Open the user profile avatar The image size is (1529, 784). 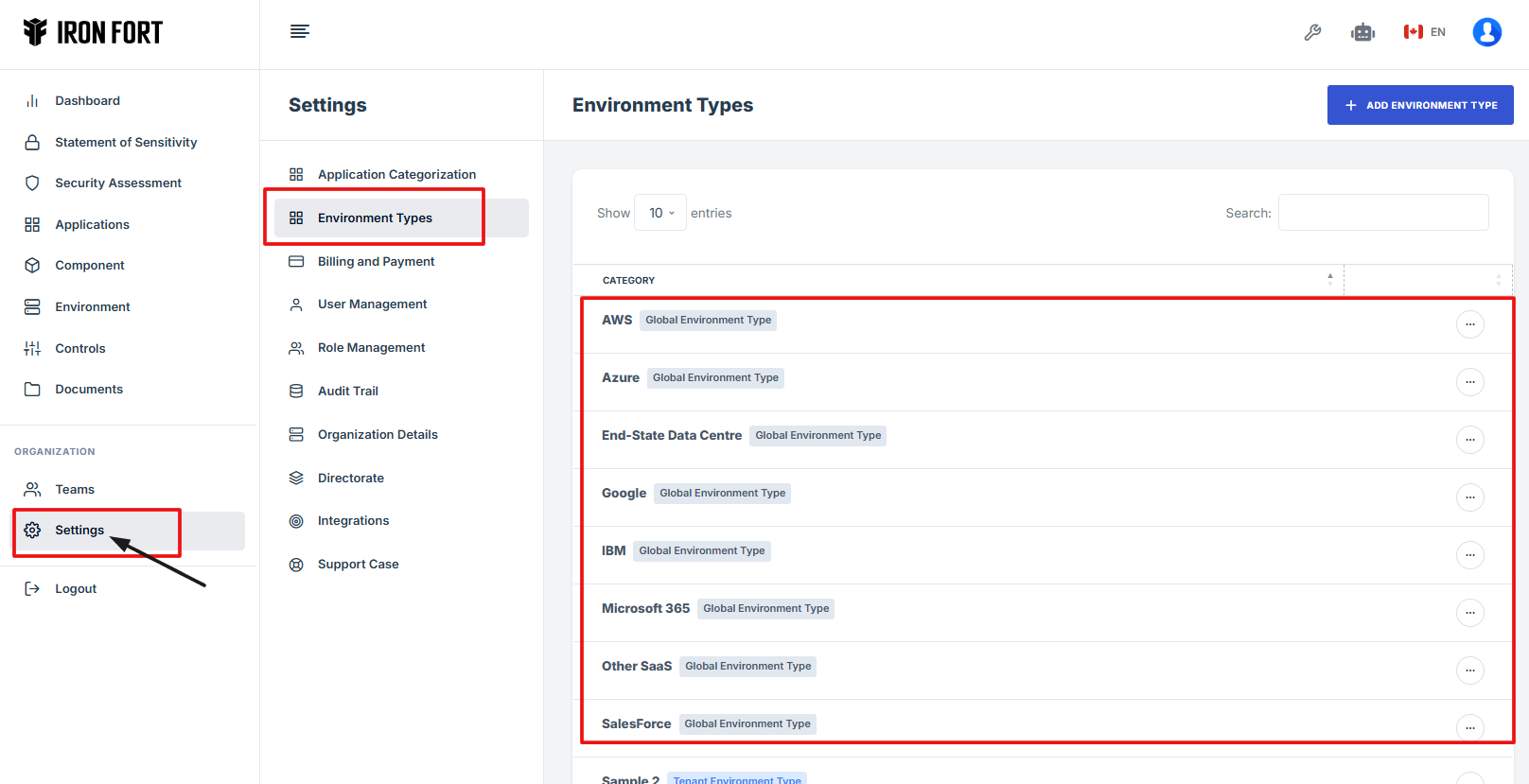coord(1486,32)
